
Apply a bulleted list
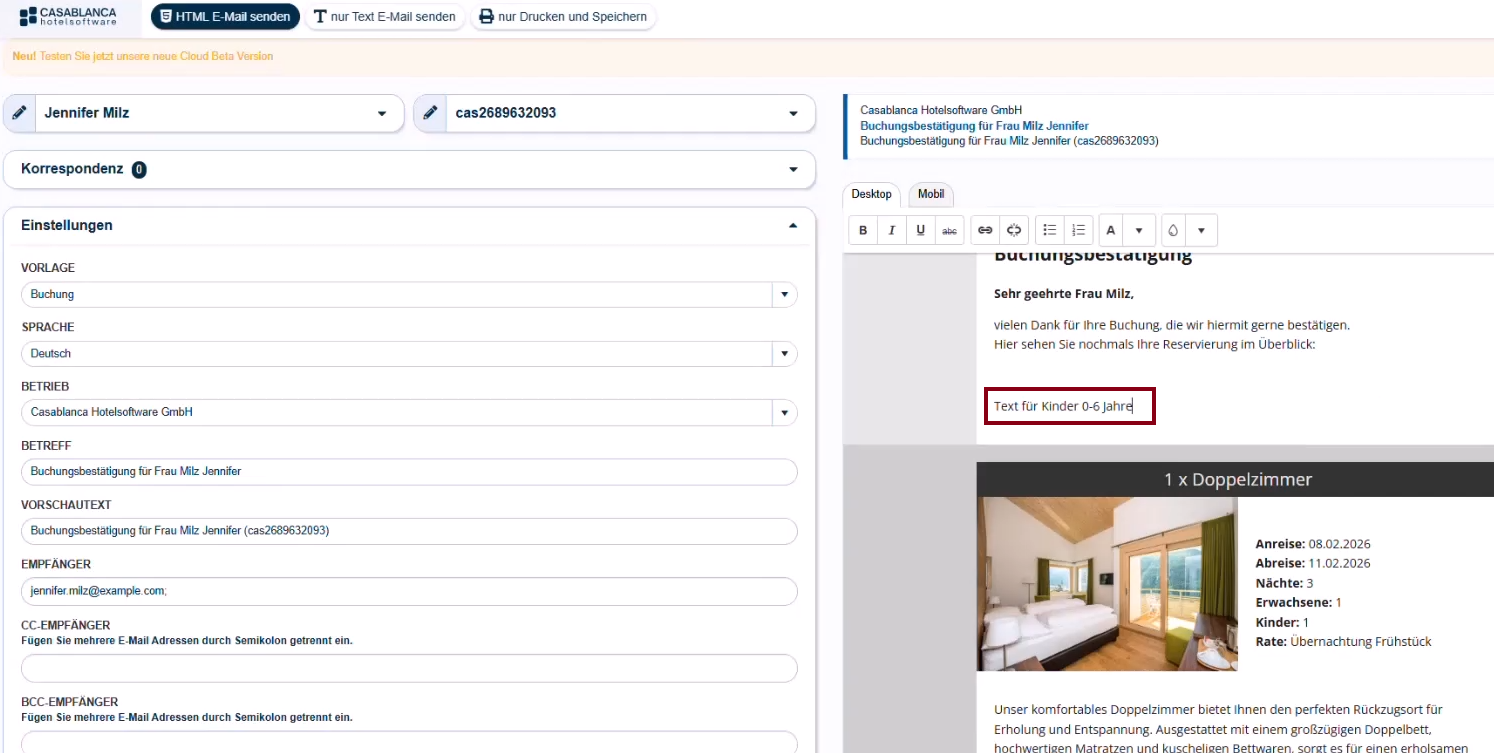(x=1049, y=230)
